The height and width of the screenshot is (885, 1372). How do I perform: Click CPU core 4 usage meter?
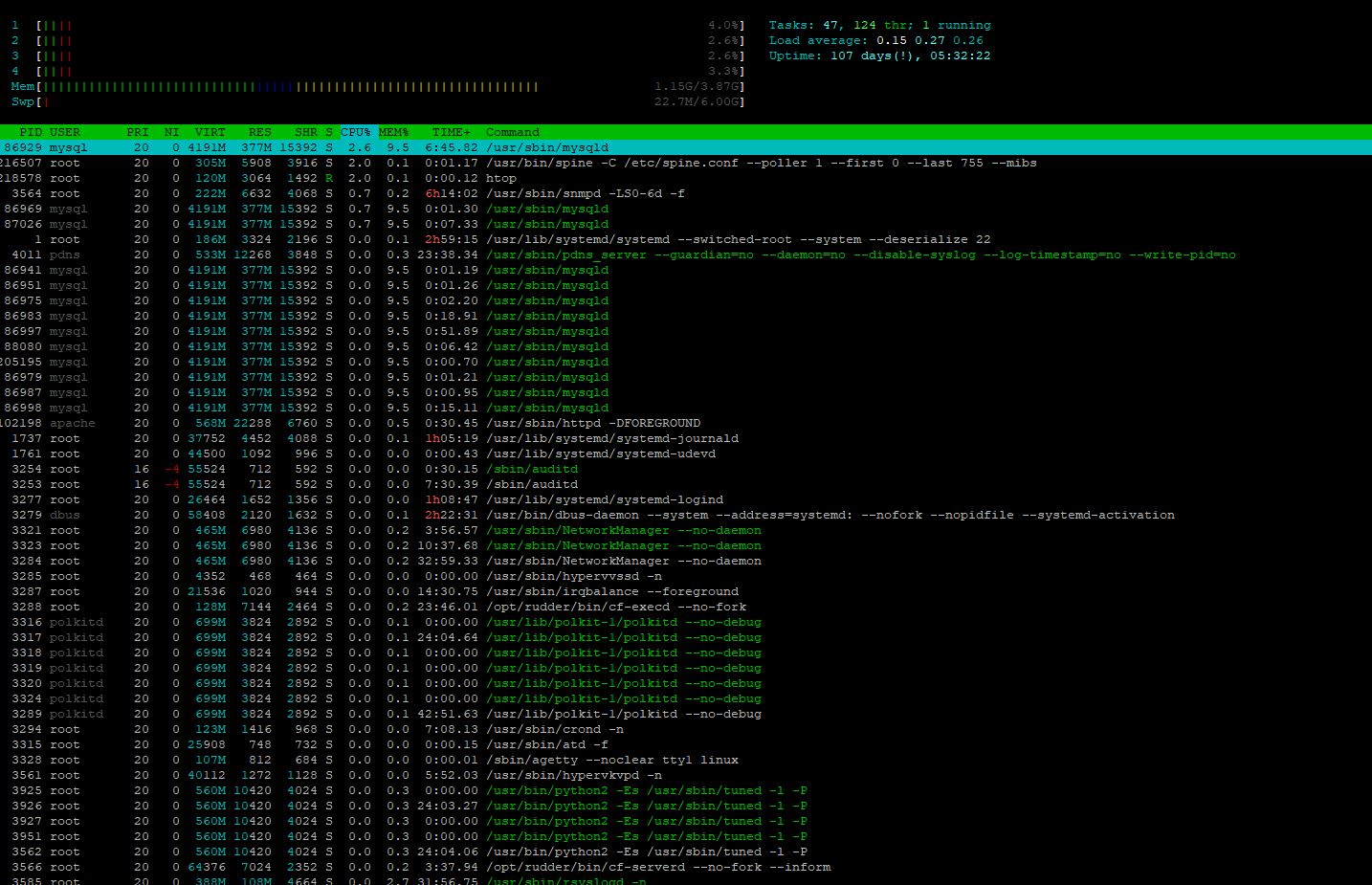pyautogui.click(x=377, y=71)
